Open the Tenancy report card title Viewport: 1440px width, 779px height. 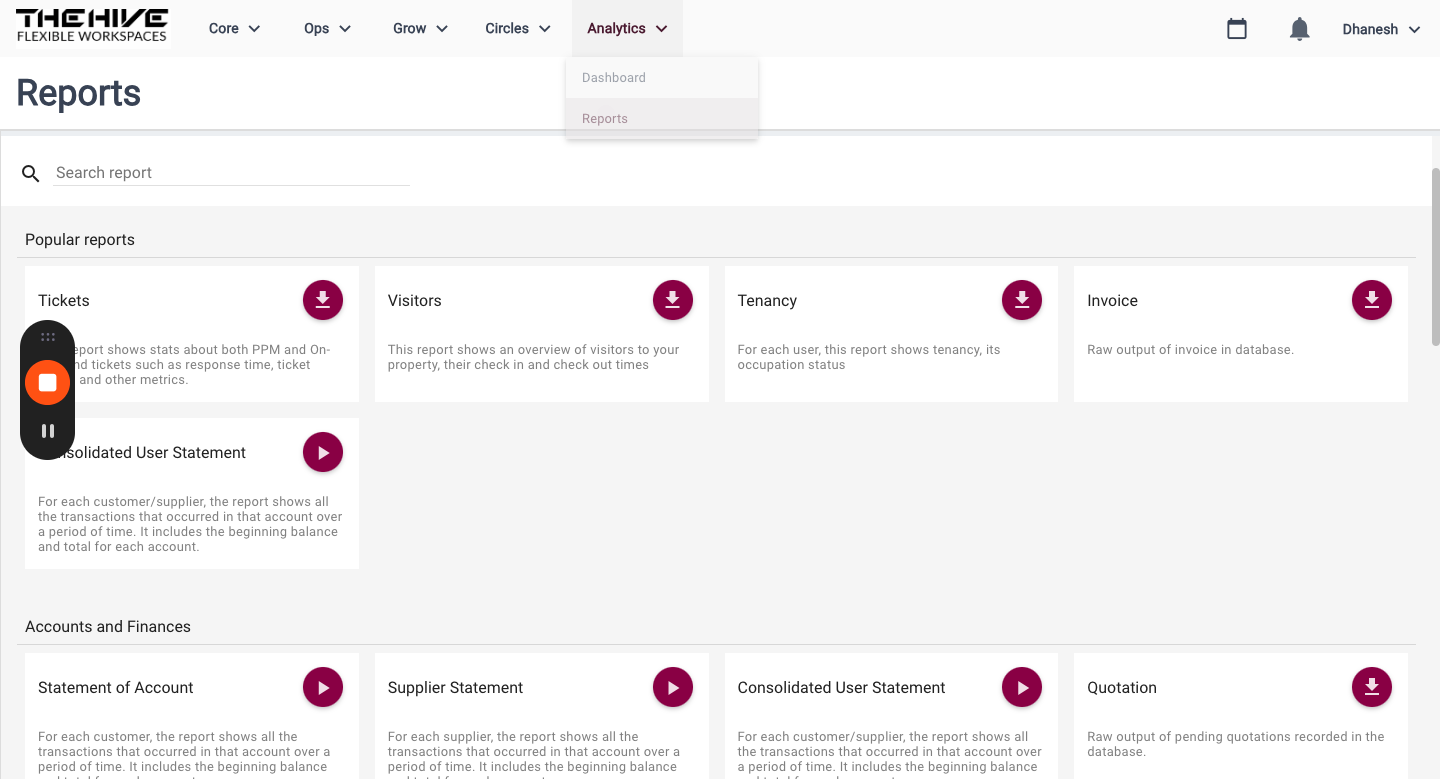point(767,301)
